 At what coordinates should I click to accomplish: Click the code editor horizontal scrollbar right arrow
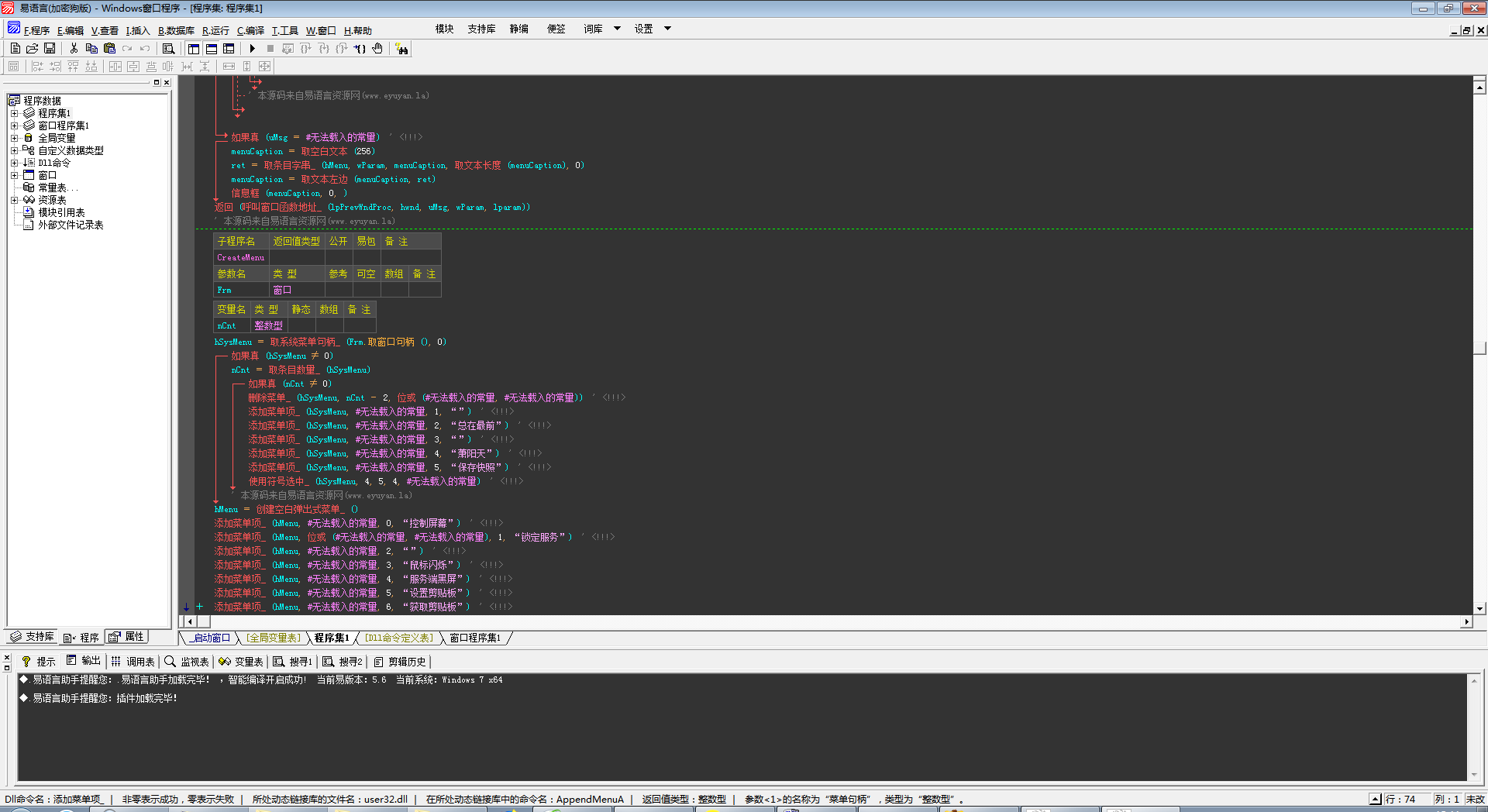1466,621
